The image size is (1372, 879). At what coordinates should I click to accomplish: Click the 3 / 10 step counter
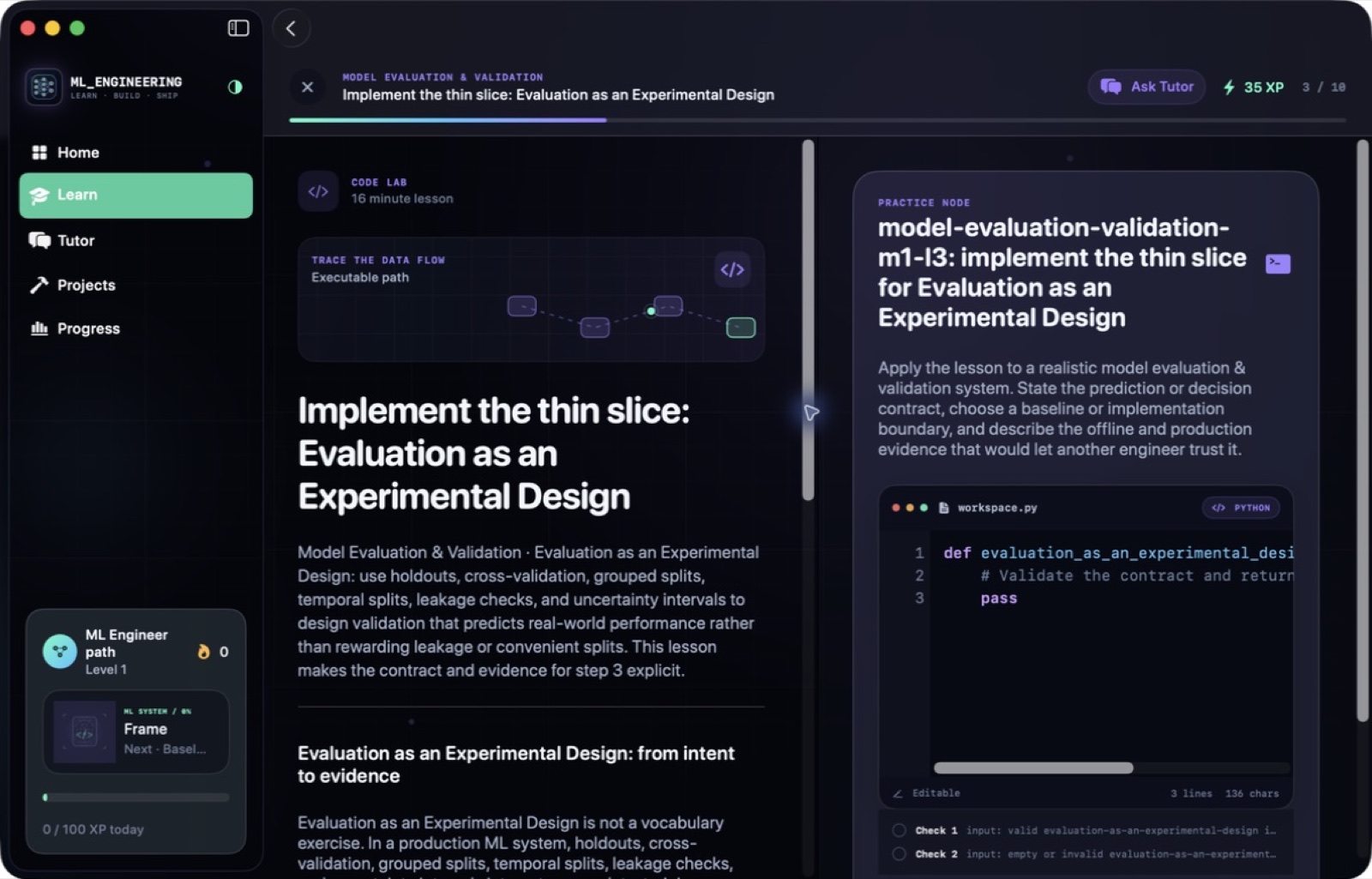click(1323, 87)
